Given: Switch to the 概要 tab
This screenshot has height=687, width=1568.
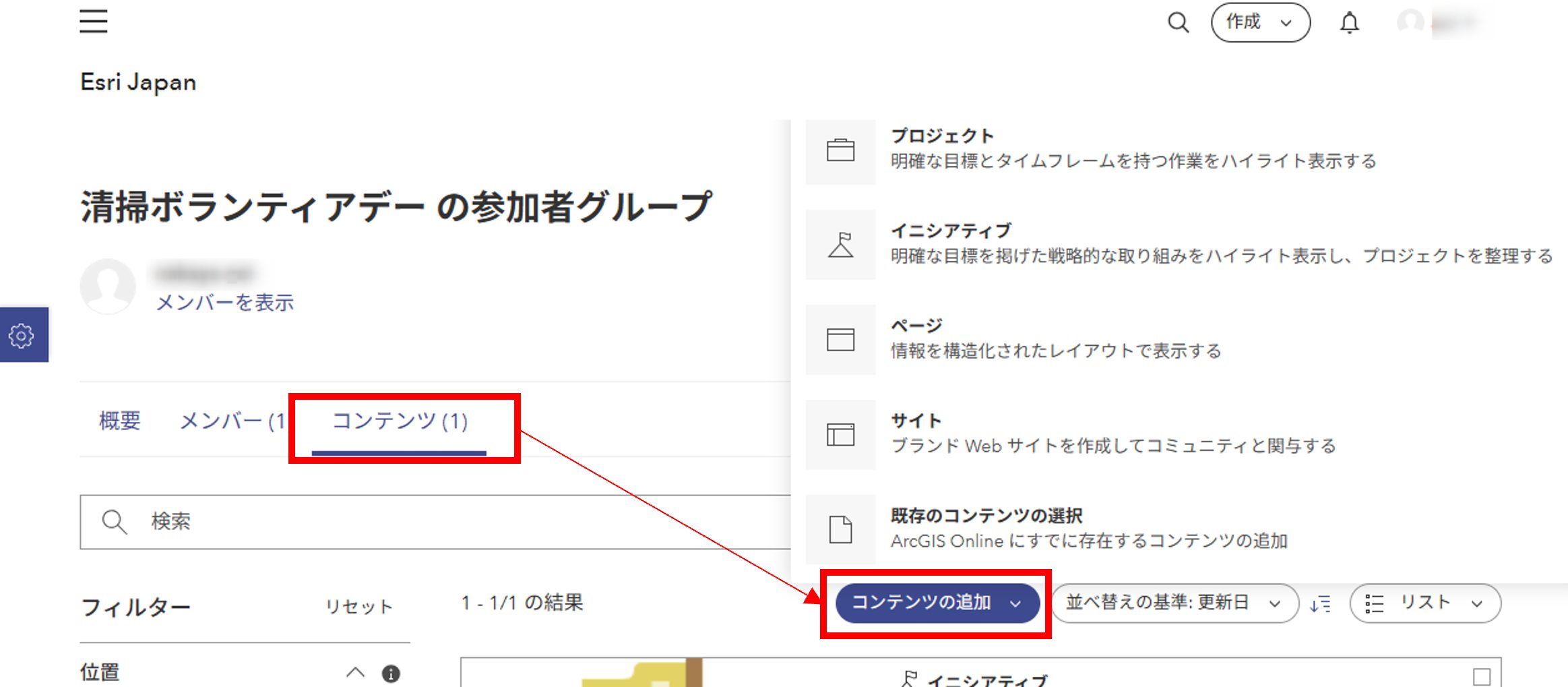Looking at the screenshot, I should point(120,421).
